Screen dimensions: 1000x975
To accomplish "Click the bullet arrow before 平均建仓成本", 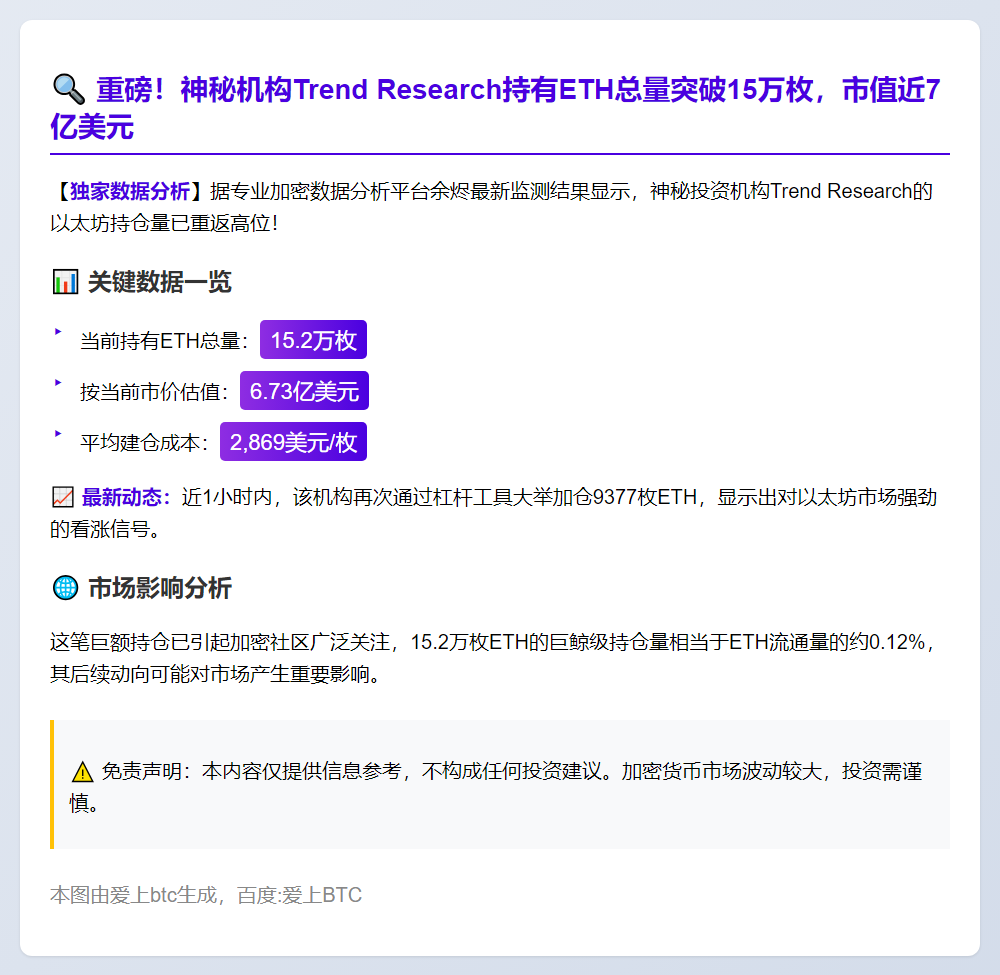I will pyautogui.click(x=58, y=434).
